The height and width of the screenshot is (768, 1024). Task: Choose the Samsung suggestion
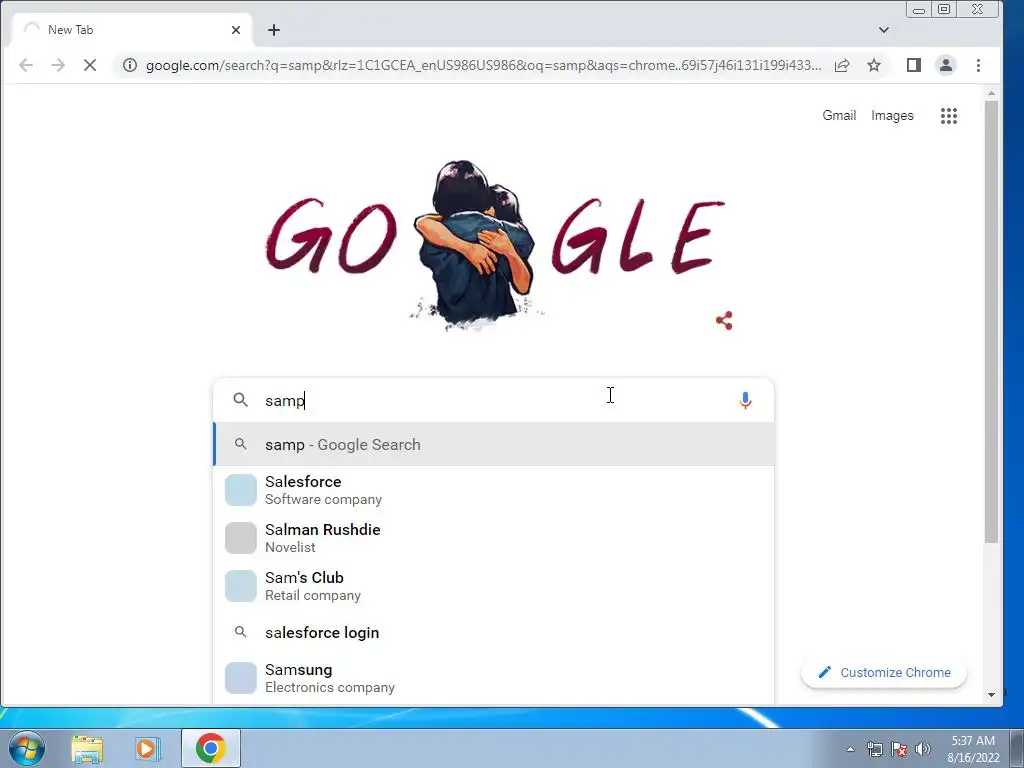pos(494,678)
